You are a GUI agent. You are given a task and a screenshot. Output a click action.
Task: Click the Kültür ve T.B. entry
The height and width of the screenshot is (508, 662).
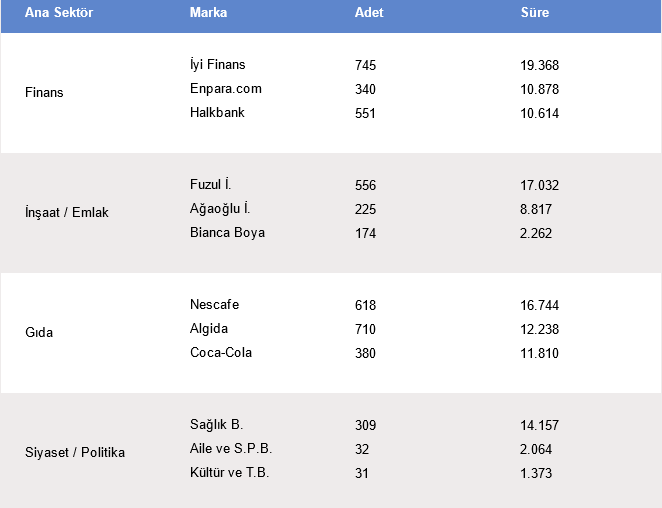click(x=229, y=473)
